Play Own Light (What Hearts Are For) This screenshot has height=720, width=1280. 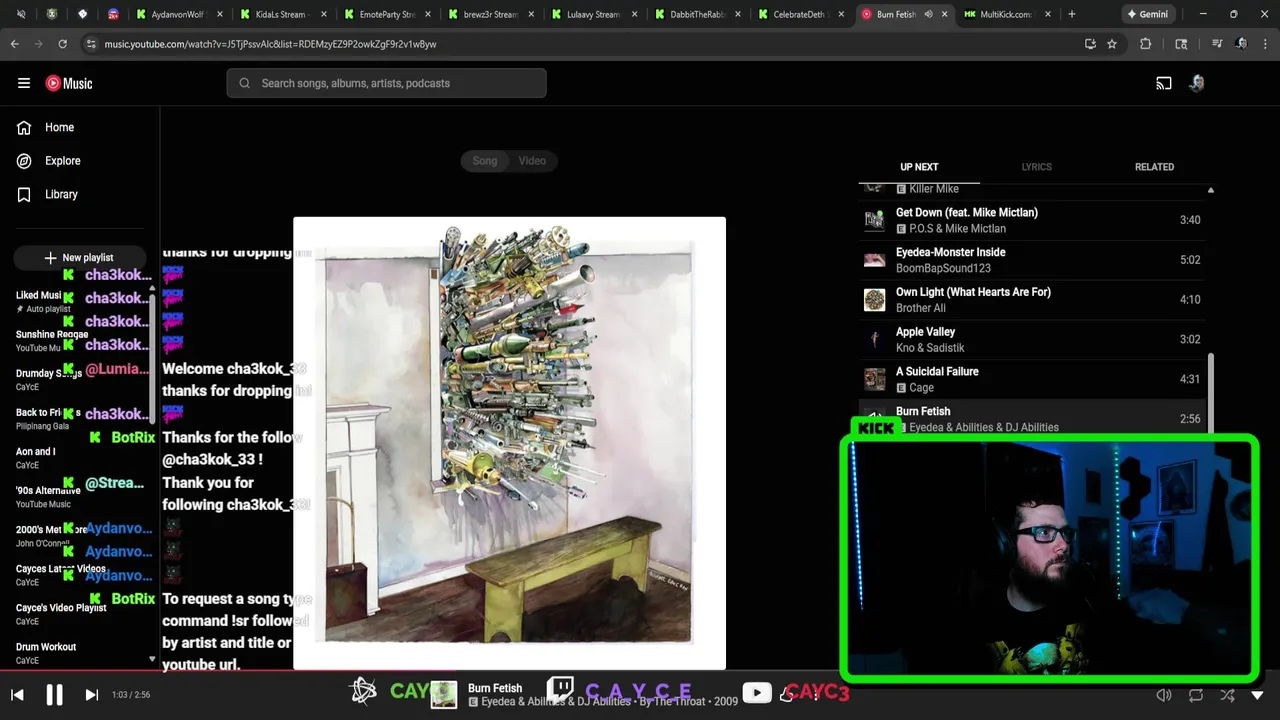click(x=1032, y=300)
